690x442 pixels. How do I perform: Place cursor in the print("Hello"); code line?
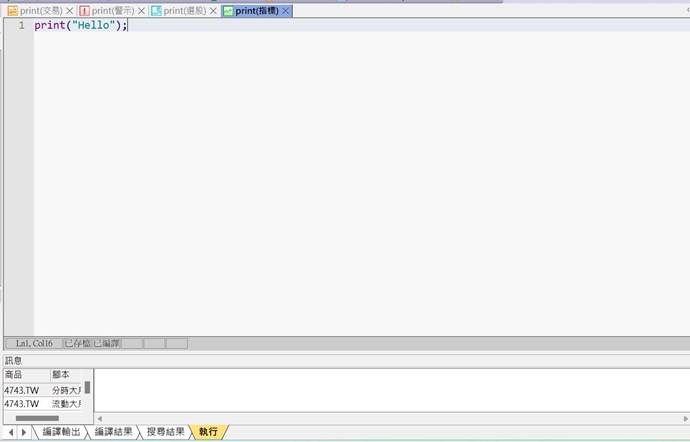pyautogui.click(x=81, y=25)
